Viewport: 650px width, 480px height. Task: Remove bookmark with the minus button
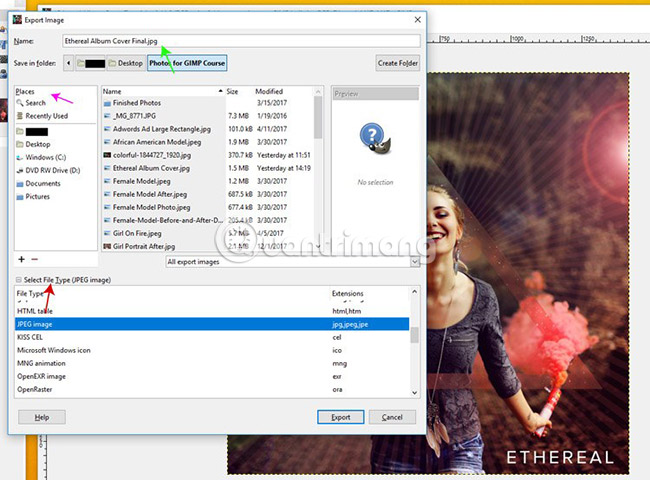(34, 259)
